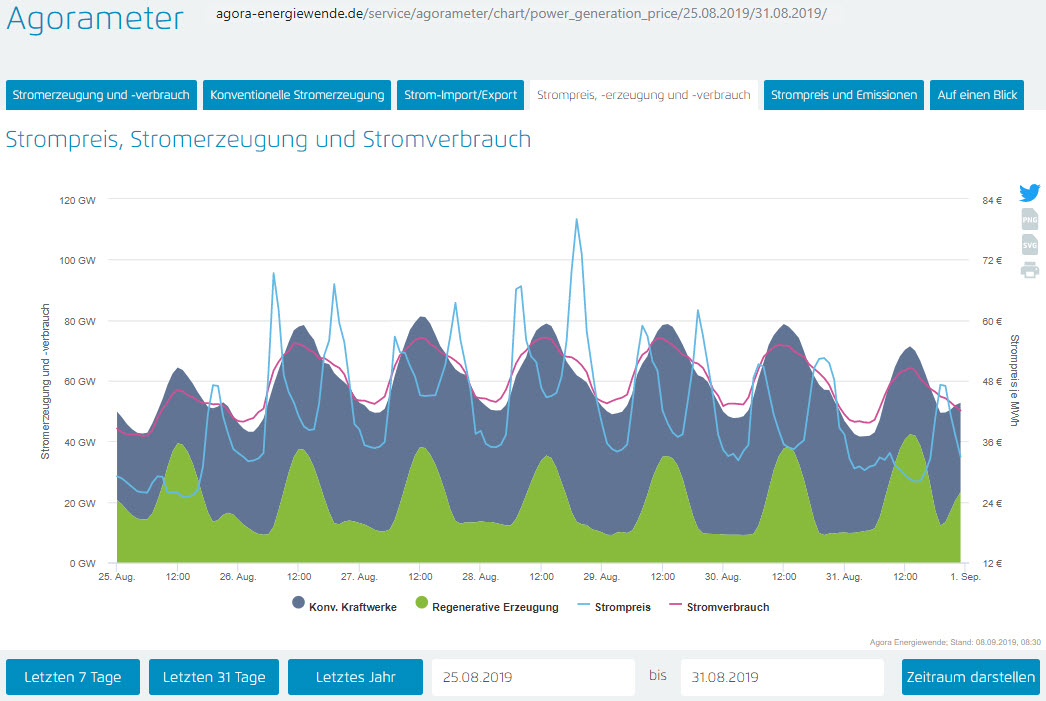This screenshot has width=1046, height=701.
Task: Focus the end date field 31.08.2019
Action: [781, 677]
